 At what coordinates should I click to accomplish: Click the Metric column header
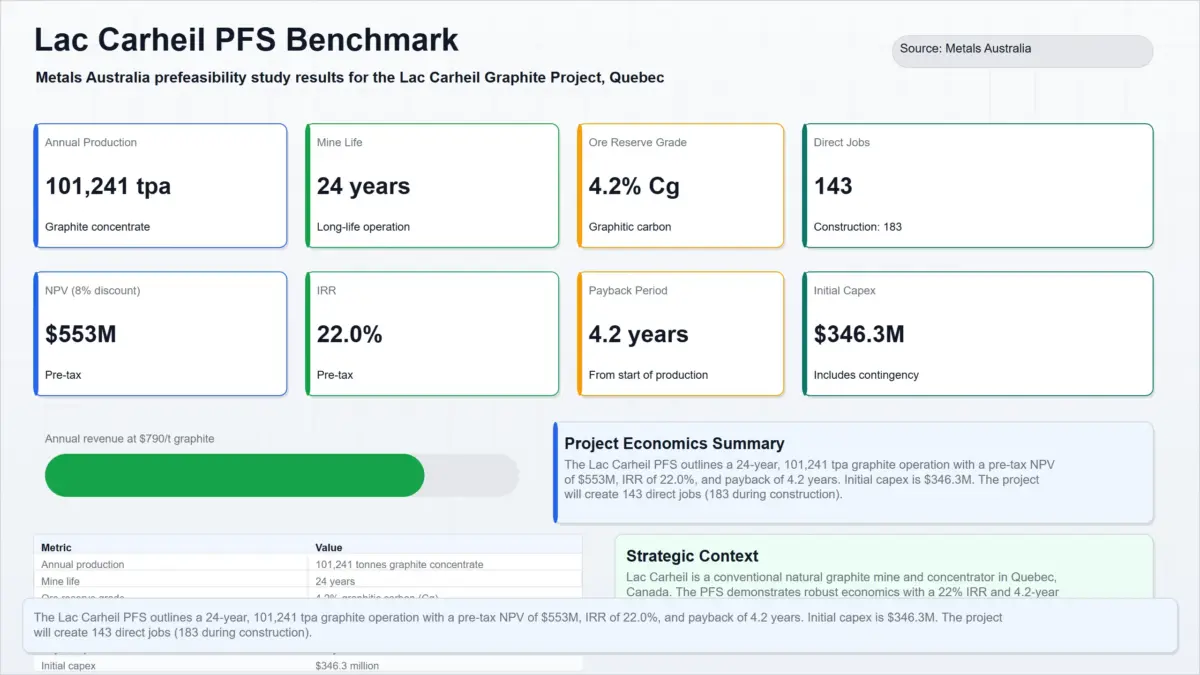point(56,548)
